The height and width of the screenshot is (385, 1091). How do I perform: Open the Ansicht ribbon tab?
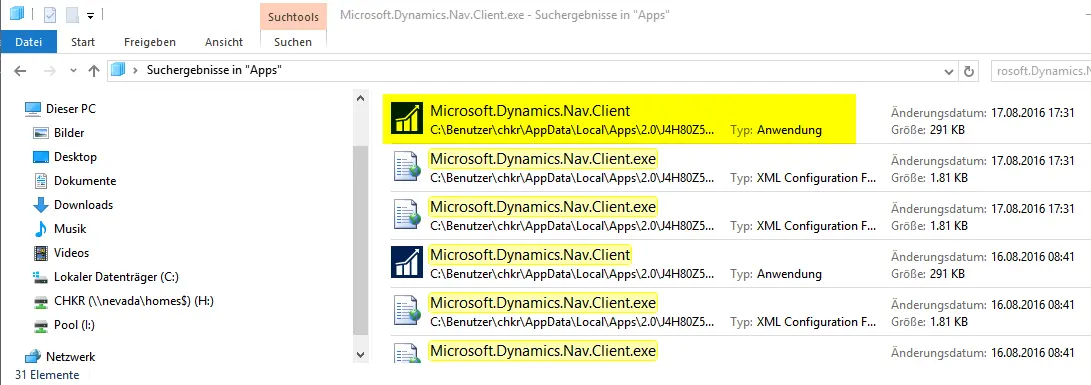point(224,42)
